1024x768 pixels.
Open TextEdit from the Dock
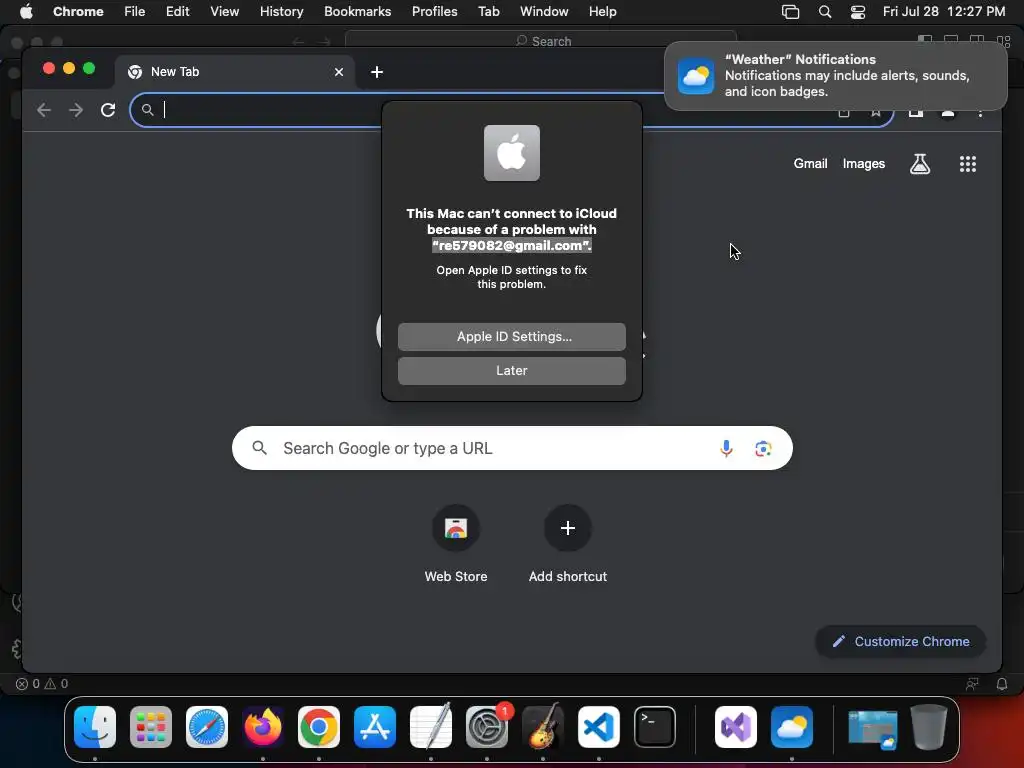coord(431,726)
